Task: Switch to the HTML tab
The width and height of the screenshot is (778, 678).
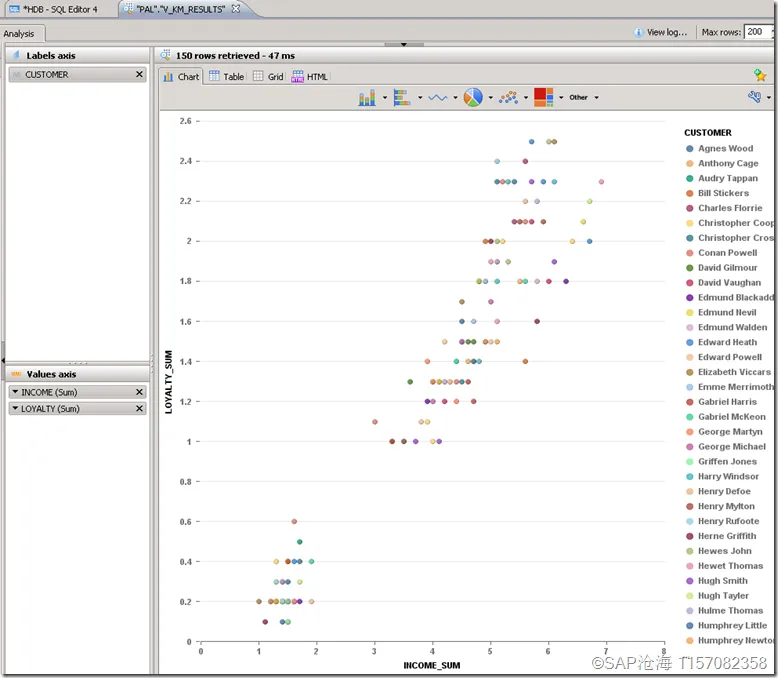Action: pos(310,76)
